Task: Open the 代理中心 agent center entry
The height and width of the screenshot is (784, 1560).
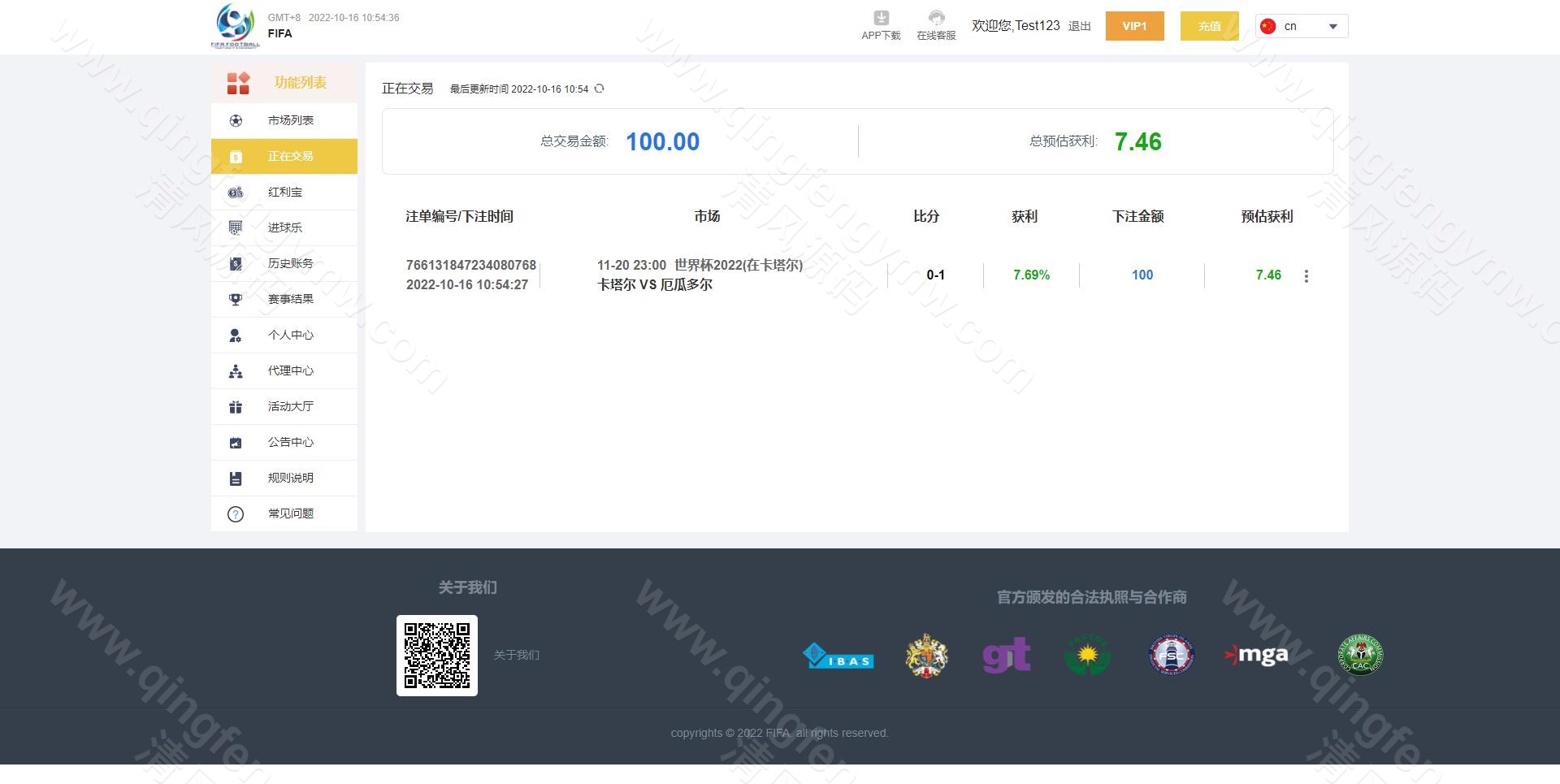Action: click(284, 370)
